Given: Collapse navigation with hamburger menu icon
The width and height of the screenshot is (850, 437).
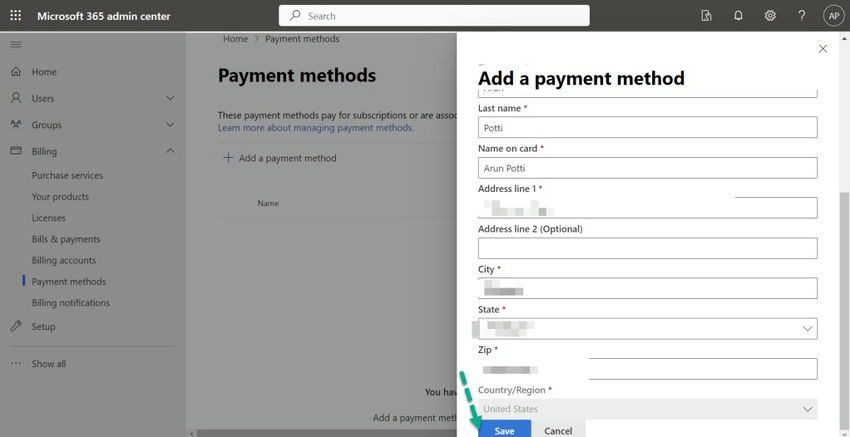Looking at the screenshot, I should coord(16,44).
